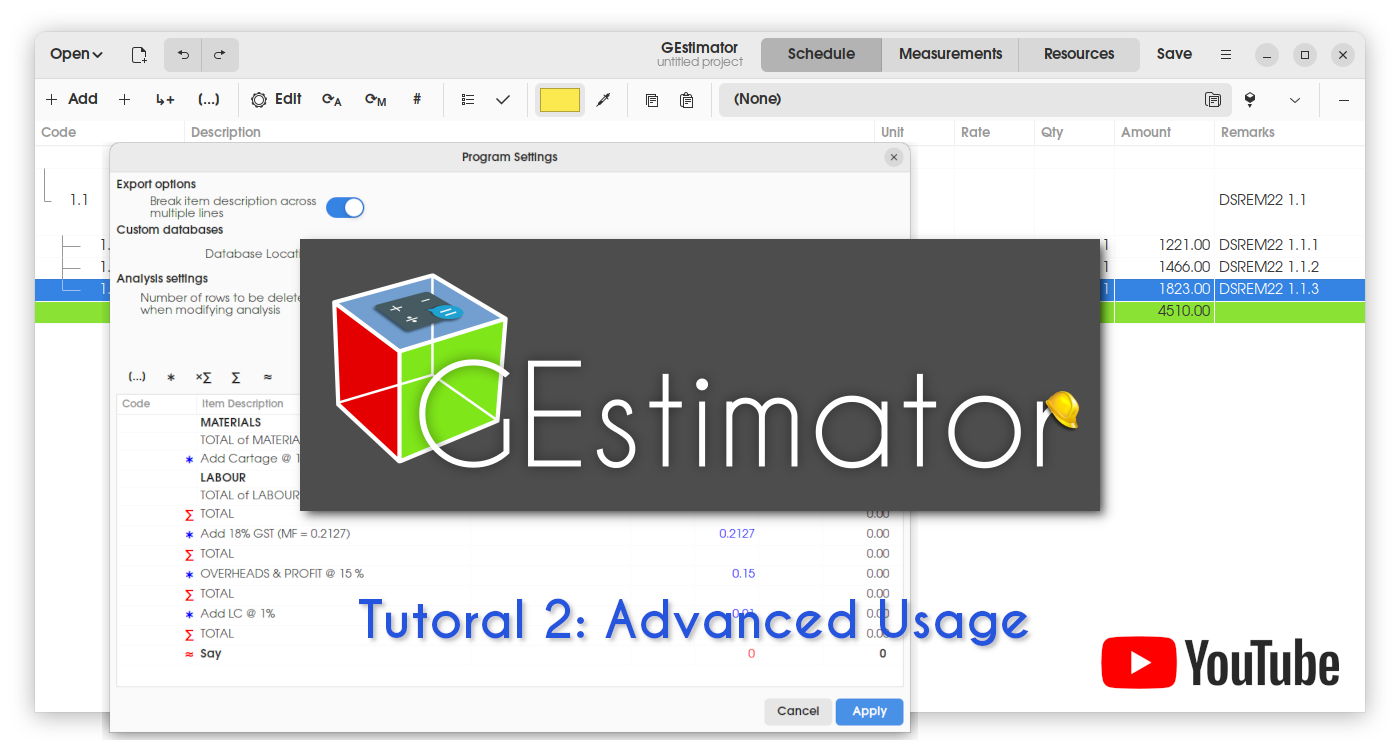Image resolution: width=1400 pixels, height=750 pixels.
Task: Switch to the Measurements tab
Action: (950, 55)
